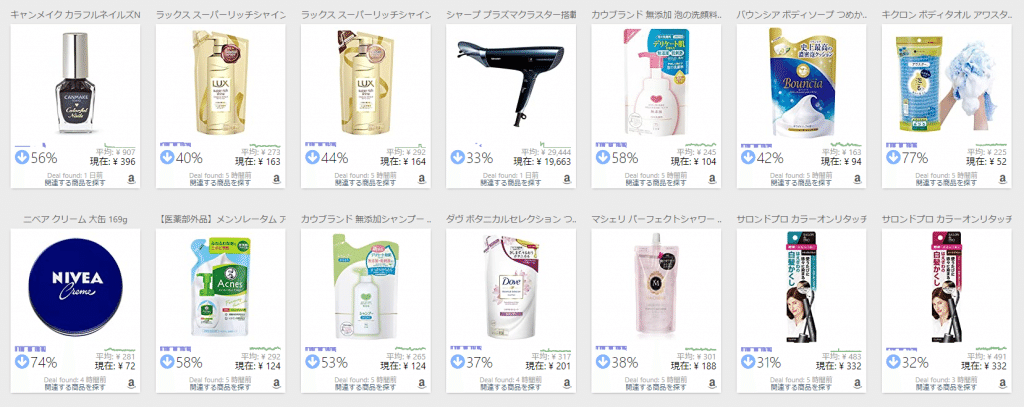This screenshot has height=407, width=1024.
Task: Select the Kikulon body towel product image
Action: [x=944, y=81]
